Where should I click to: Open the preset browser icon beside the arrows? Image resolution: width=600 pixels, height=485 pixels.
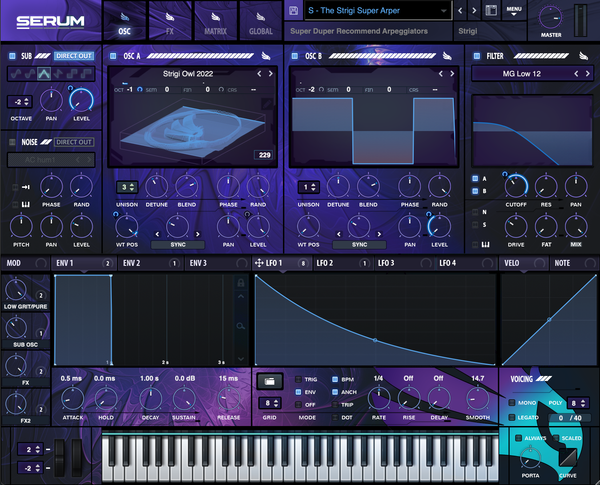click(491, 11)
